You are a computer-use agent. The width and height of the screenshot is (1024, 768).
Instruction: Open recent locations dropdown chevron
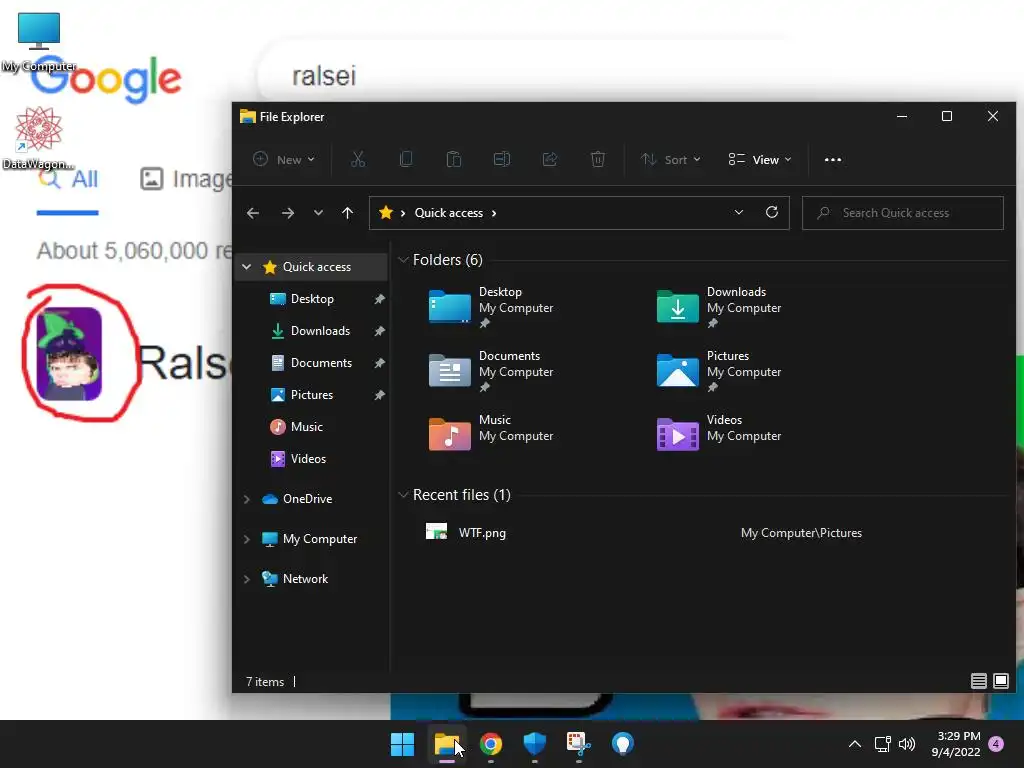pos(318,213)
